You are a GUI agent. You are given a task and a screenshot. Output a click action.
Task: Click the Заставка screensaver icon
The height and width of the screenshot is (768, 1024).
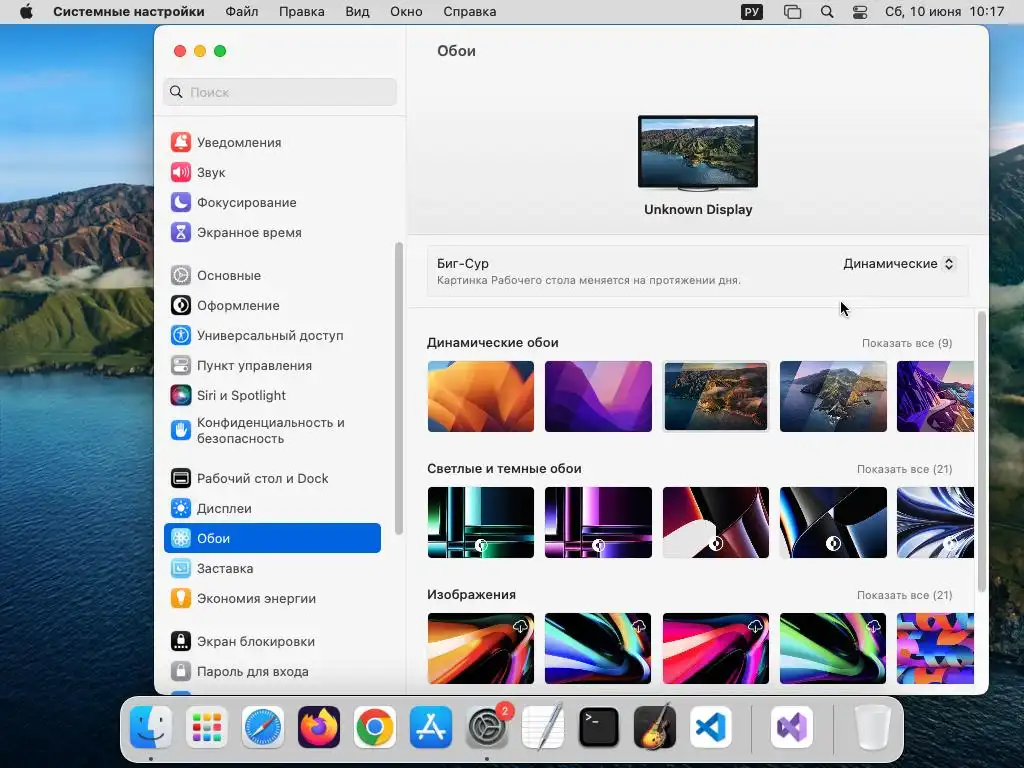(181, 569)
